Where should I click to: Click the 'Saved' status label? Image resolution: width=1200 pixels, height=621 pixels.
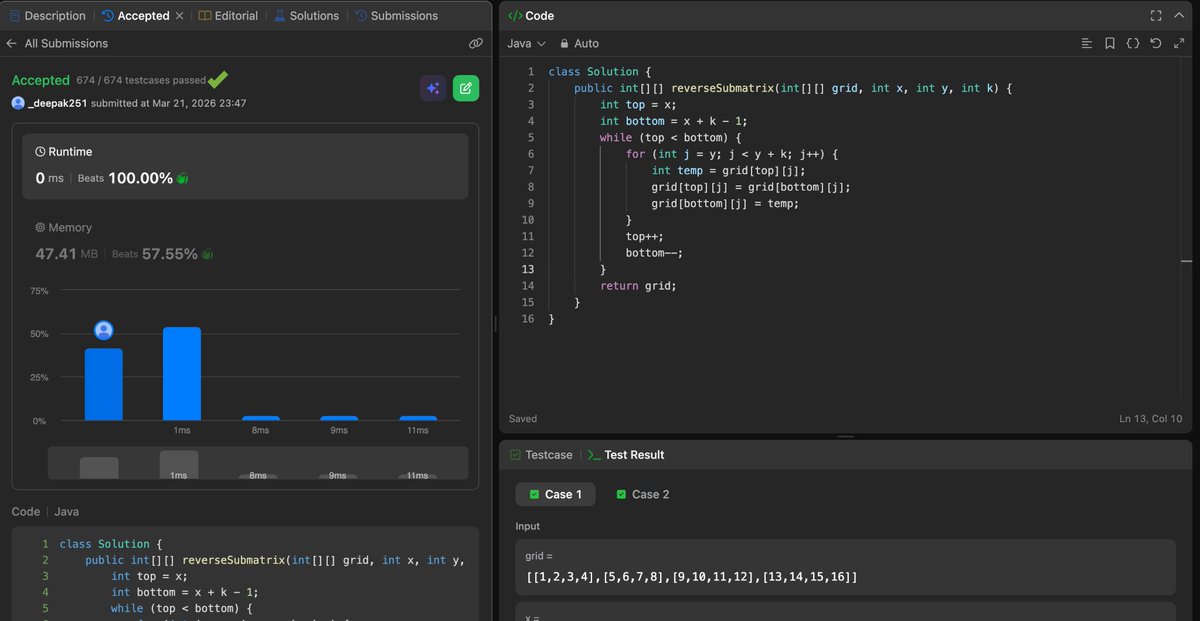tap(523, 419)
